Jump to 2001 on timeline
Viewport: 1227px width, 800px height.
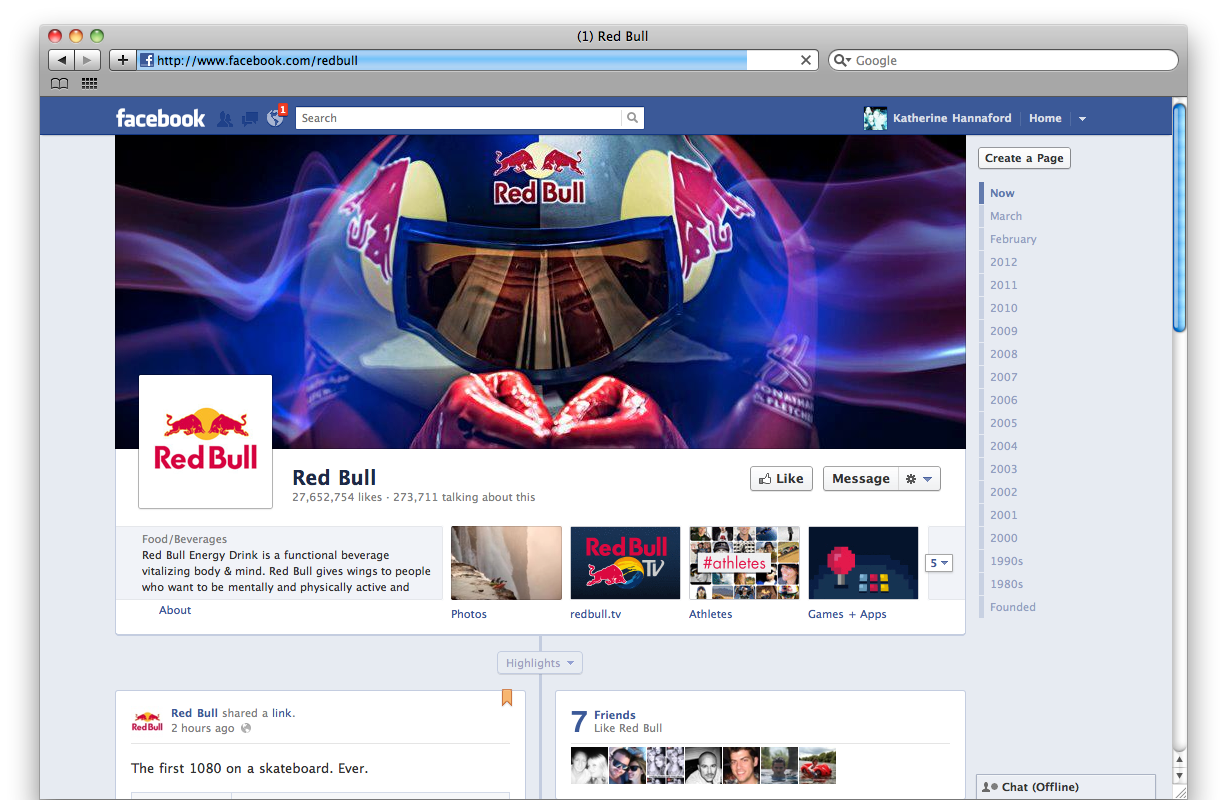point(1004,515)
